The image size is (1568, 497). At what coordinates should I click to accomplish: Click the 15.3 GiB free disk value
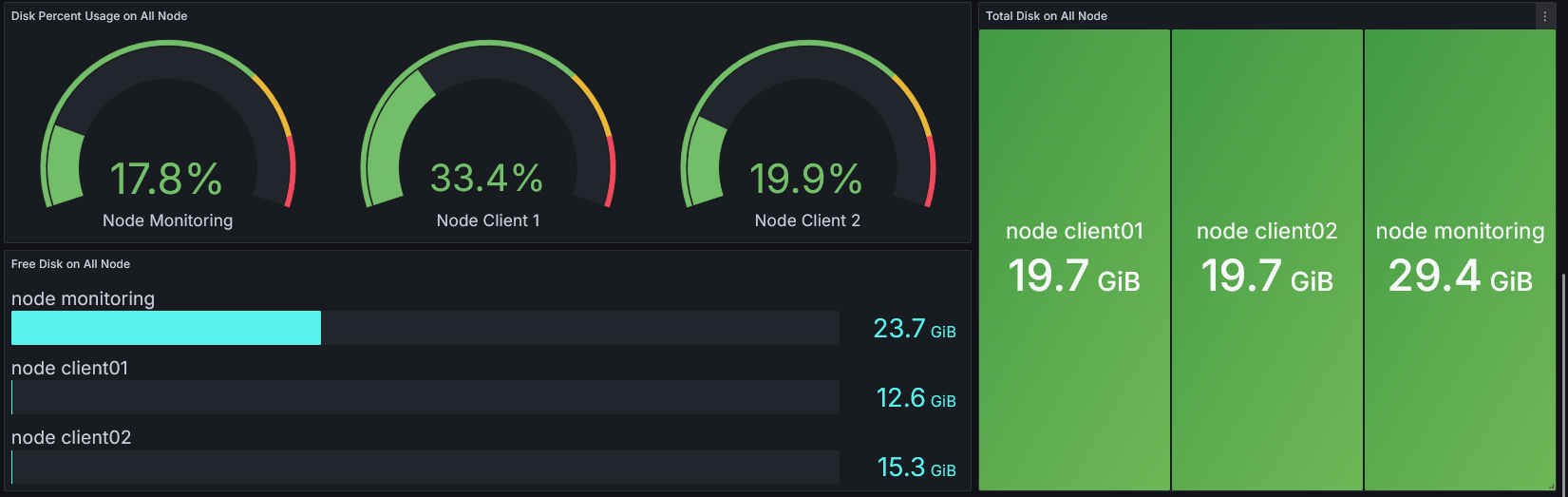coord(916,468)
